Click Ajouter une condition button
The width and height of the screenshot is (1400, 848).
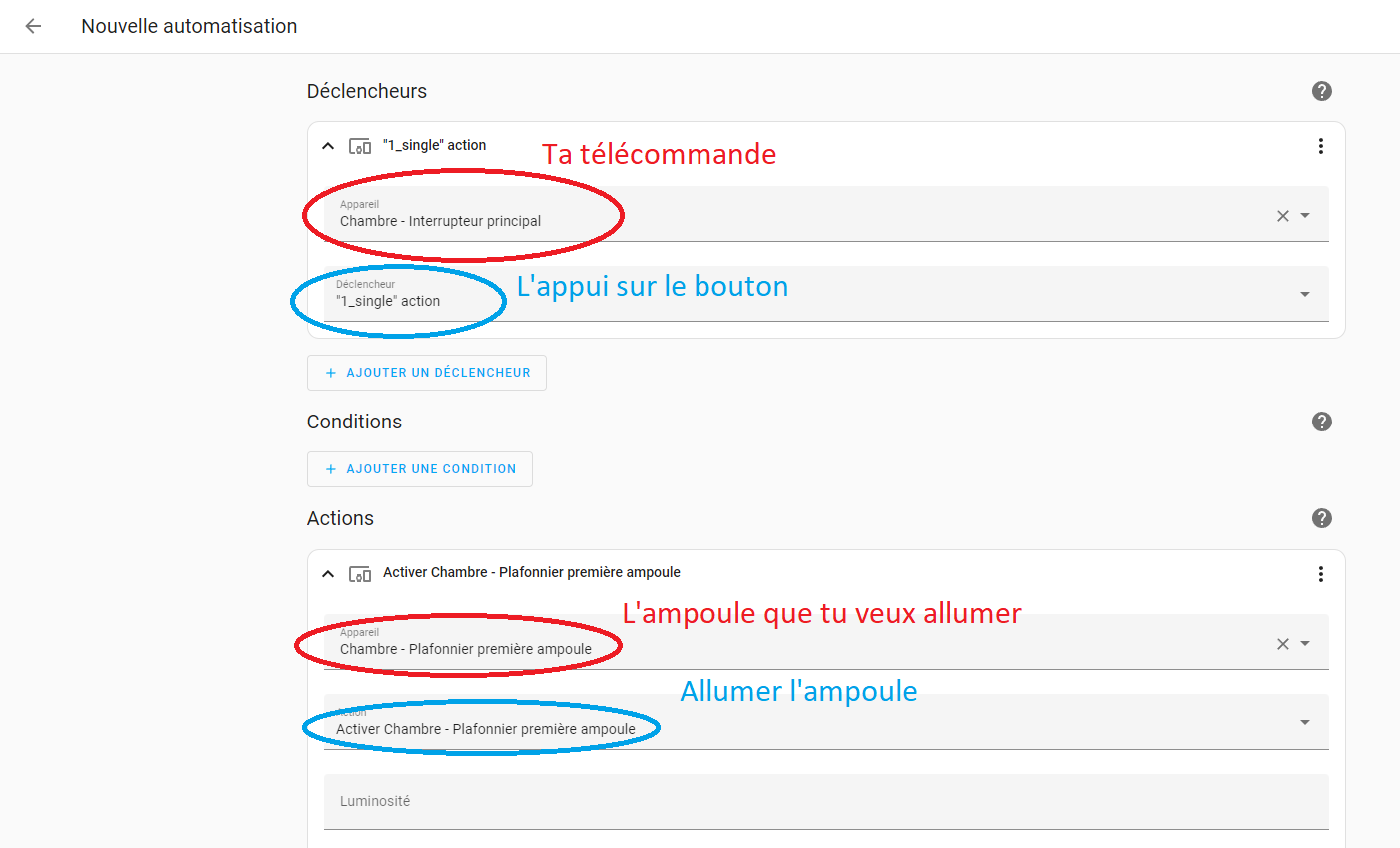[x=420, y=469]
